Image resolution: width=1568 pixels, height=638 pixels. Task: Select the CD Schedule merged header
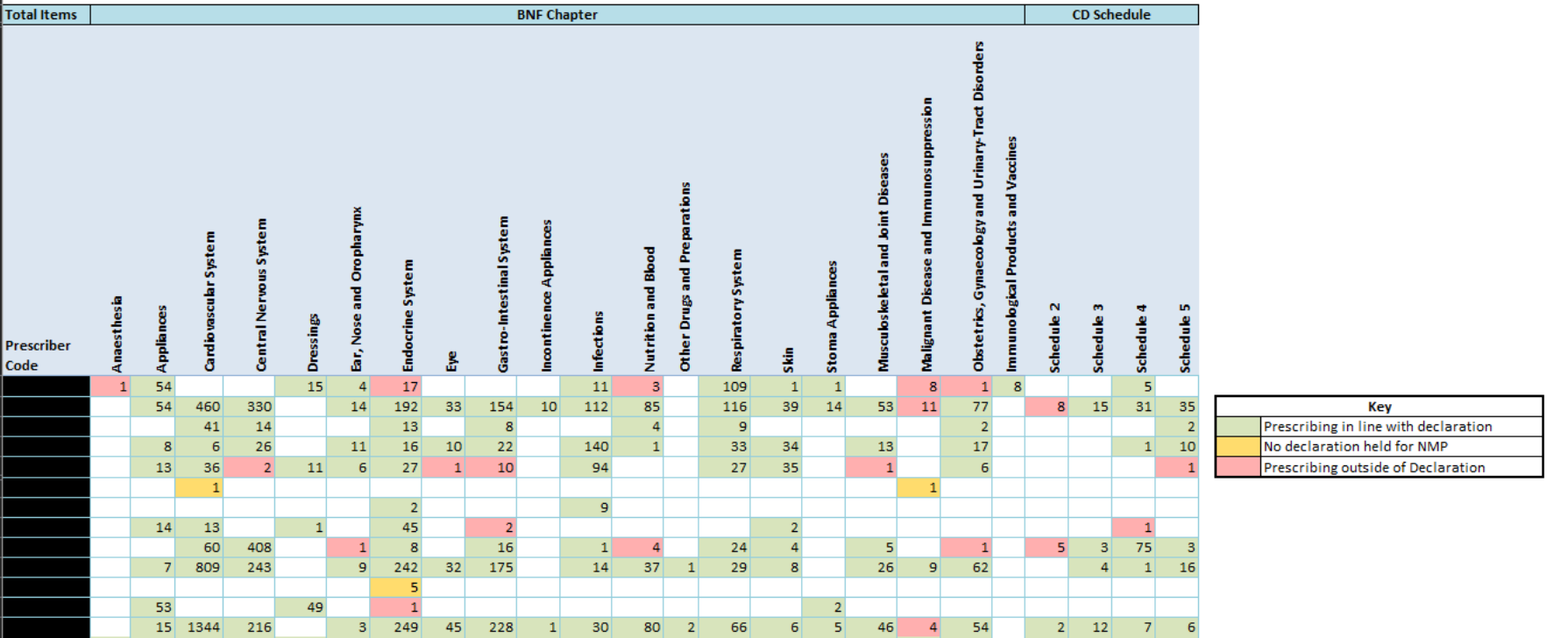pyautogui.click(x=1111, y=15)
